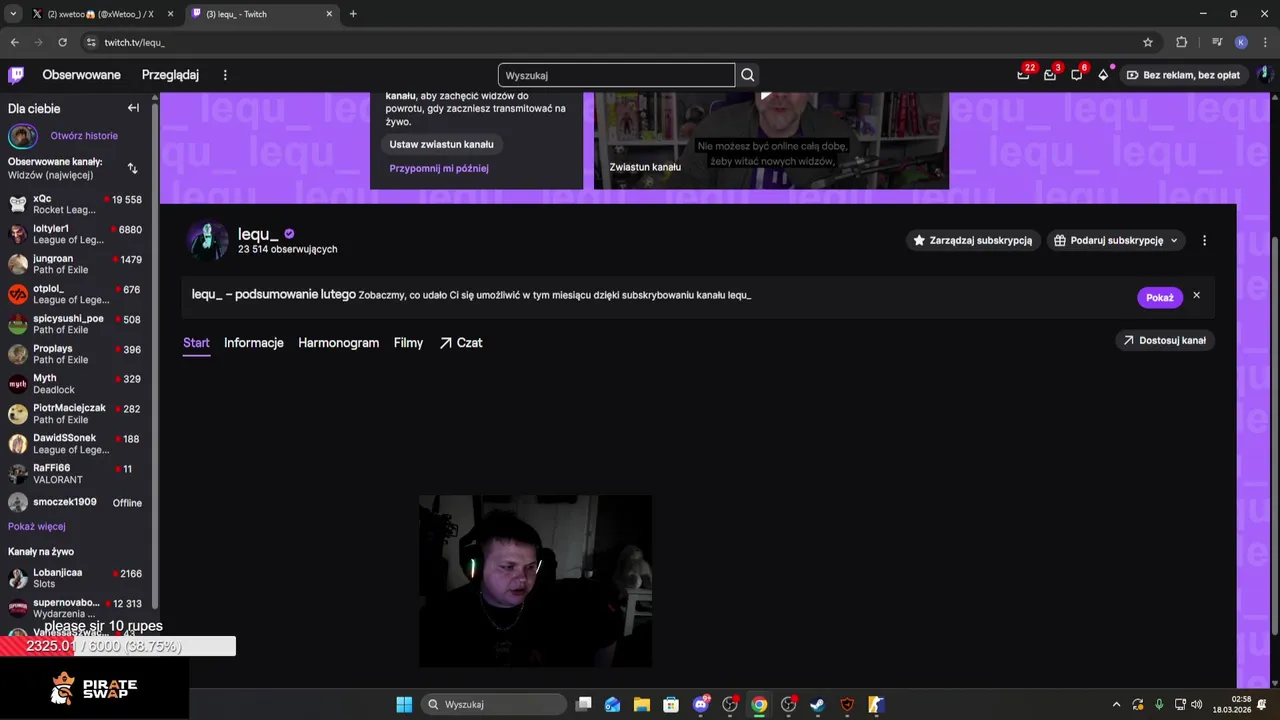Expand Podaruj subskrypcję dropdown

click(1174, 240)
